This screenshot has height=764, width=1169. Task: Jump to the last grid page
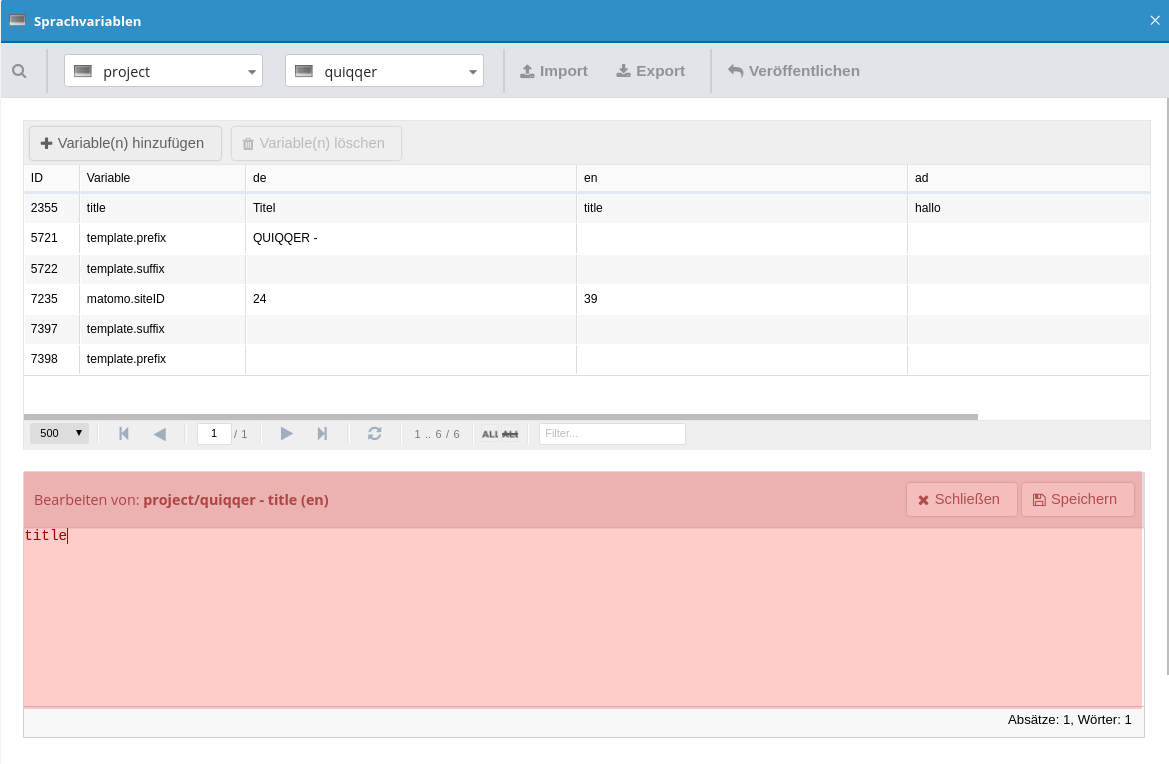click(x=322, y=433)
